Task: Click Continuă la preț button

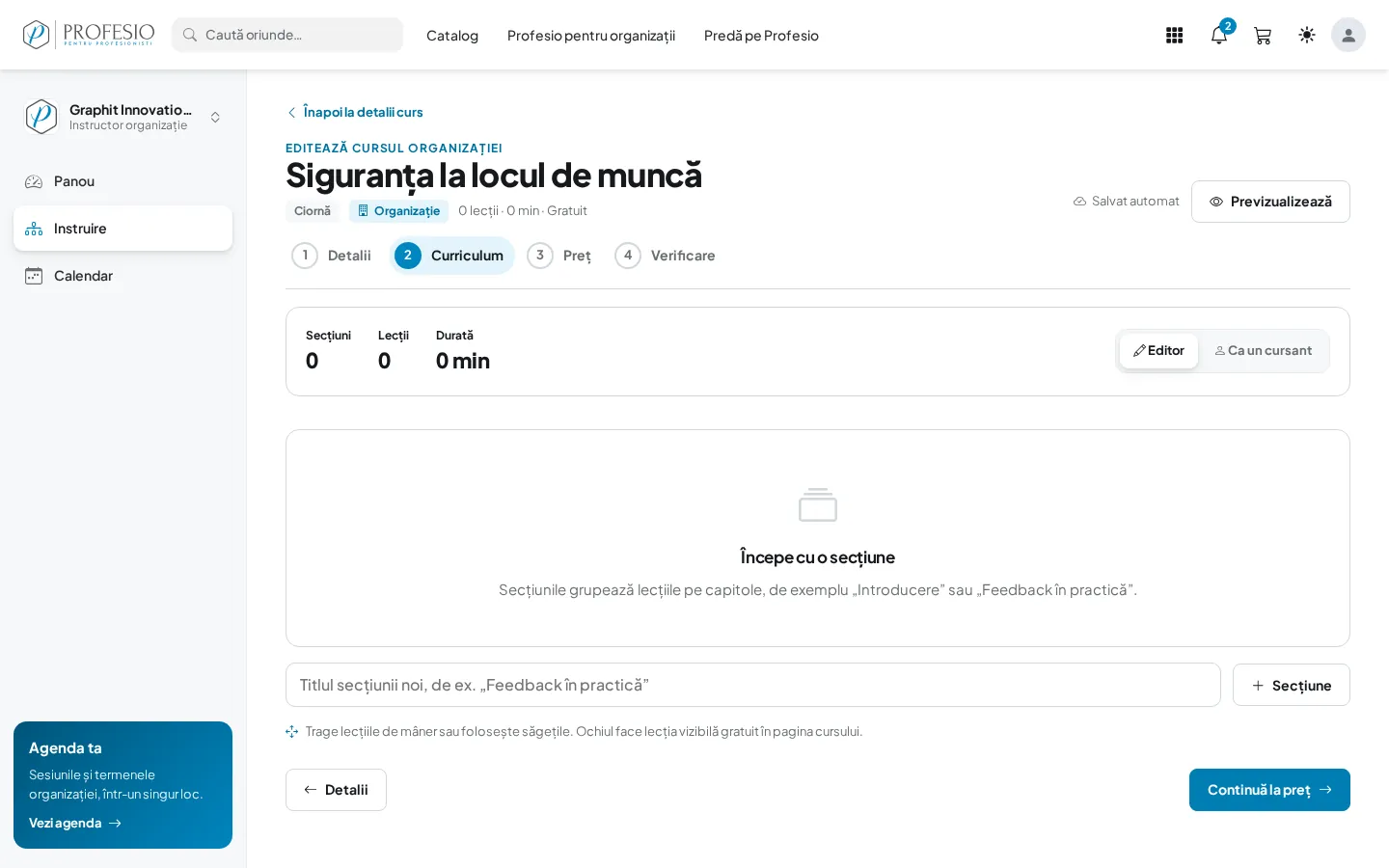Action: (x=1269, y=790)
